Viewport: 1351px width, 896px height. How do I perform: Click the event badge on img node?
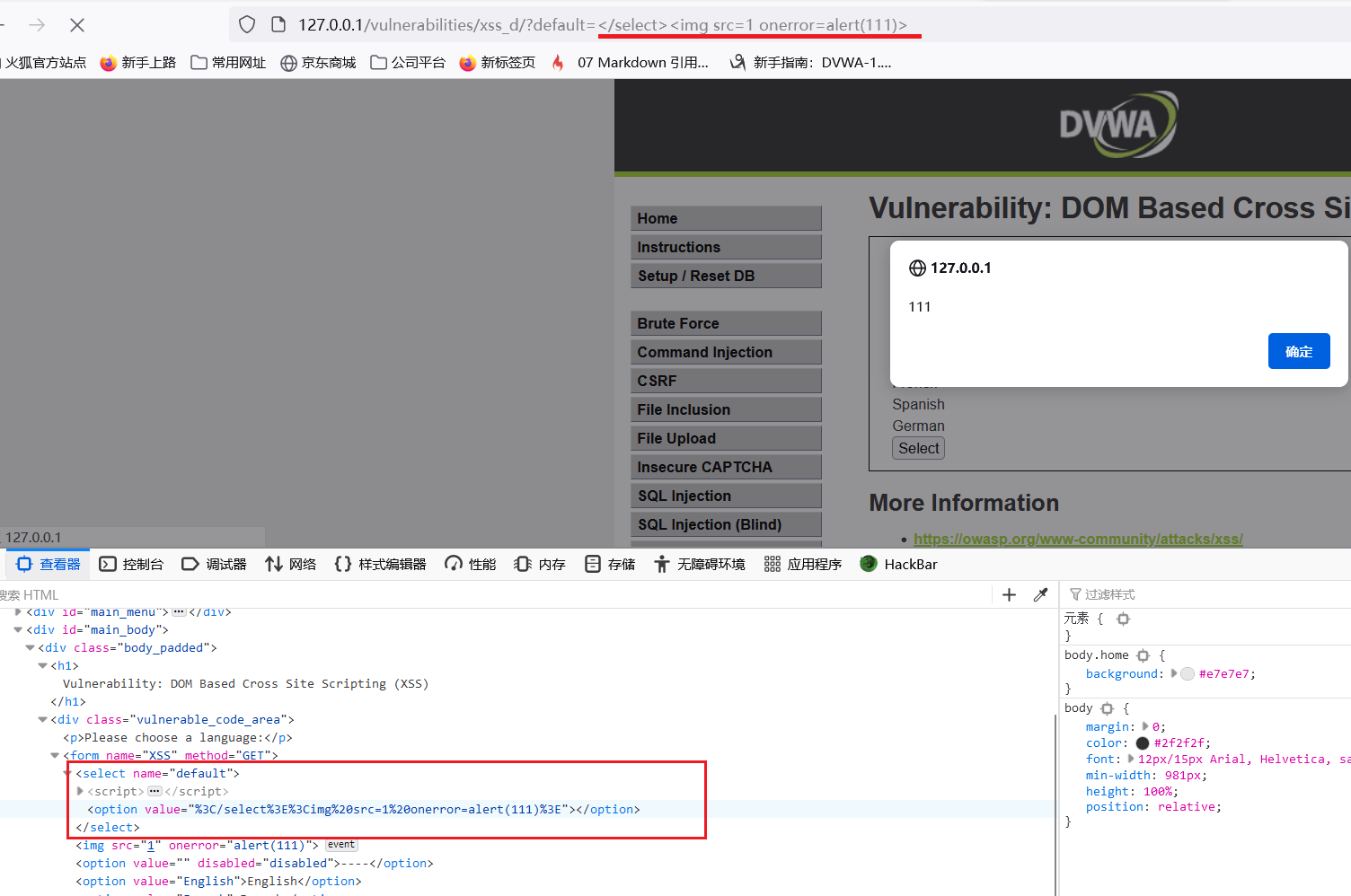pyautogui.click(x=341, y=845)
